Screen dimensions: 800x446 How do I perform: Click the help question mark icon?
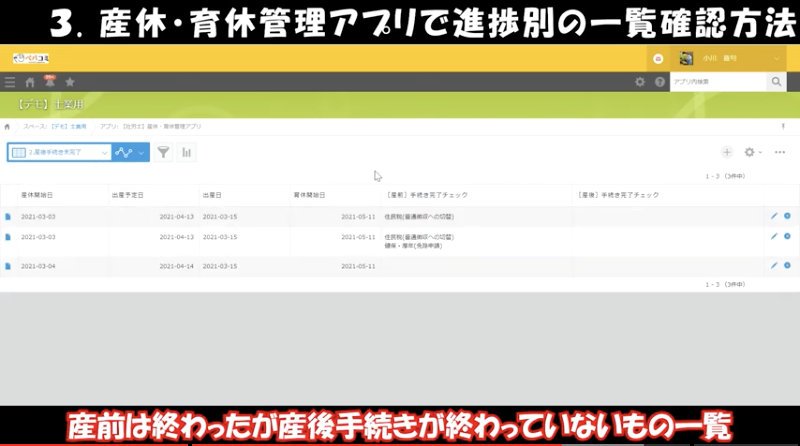[660, 82]
